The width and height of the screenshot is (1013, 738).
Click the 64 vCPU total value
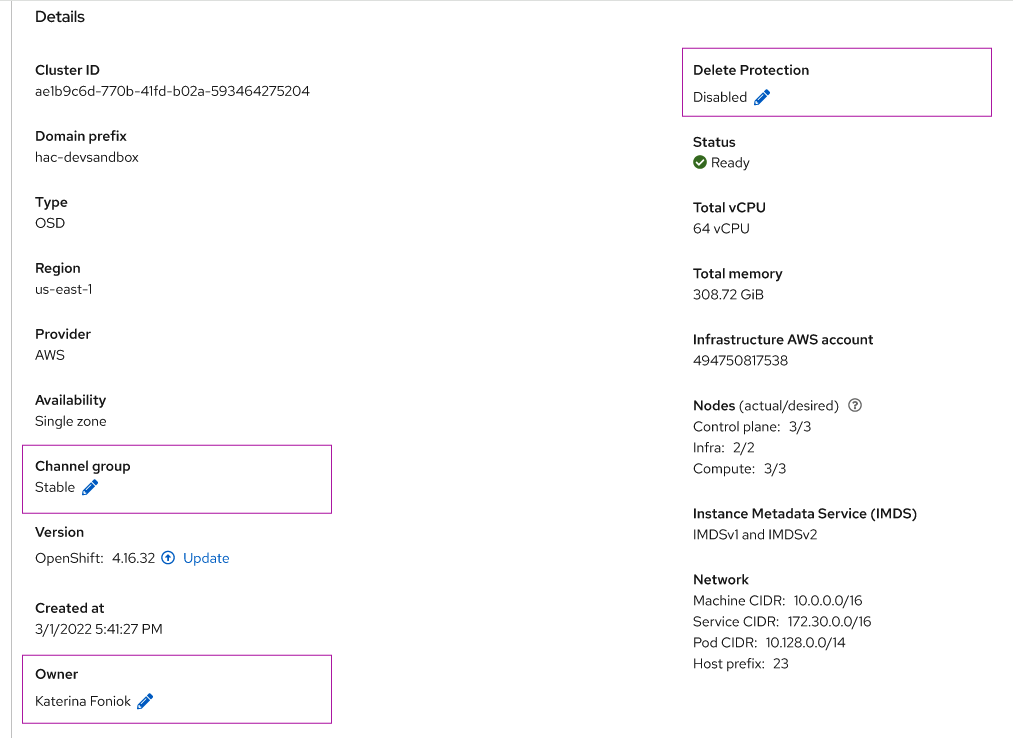pos(721,228)
